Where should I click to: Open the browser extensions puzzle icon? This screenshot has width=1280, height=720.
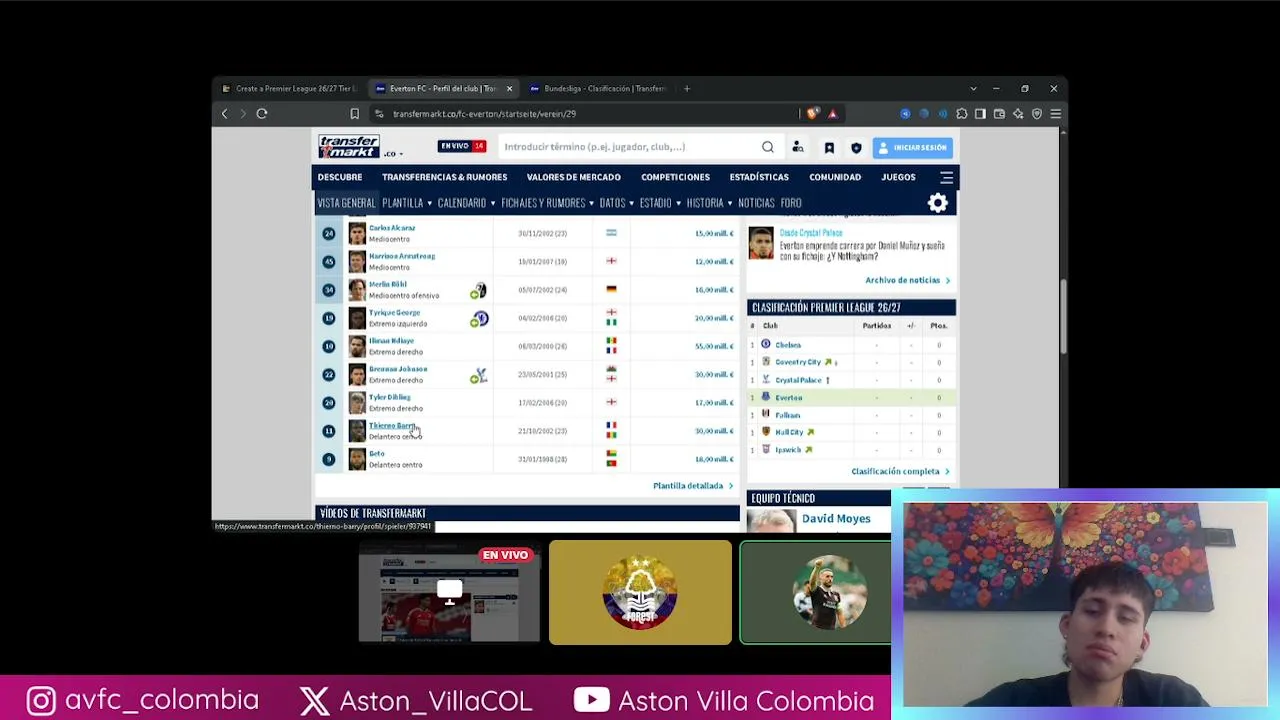(961, 114)
